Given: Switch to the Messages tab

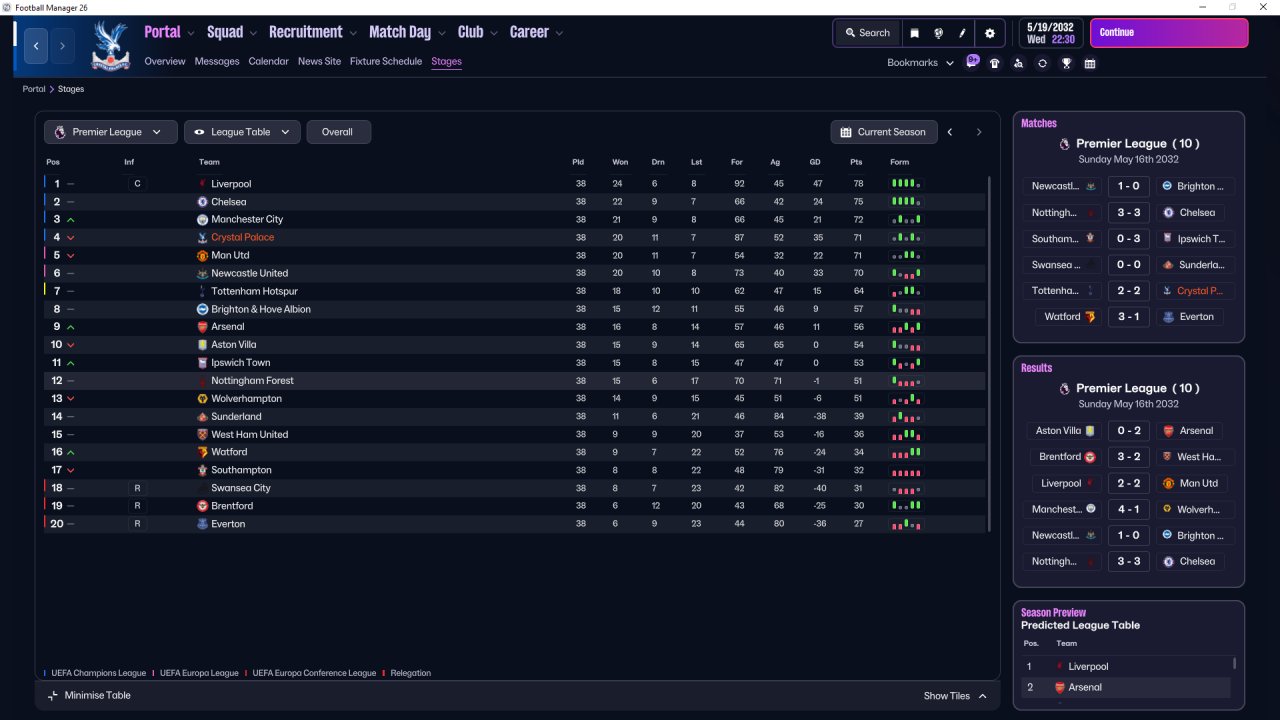Looking at the screenshot, I should (x=217, y=61).
